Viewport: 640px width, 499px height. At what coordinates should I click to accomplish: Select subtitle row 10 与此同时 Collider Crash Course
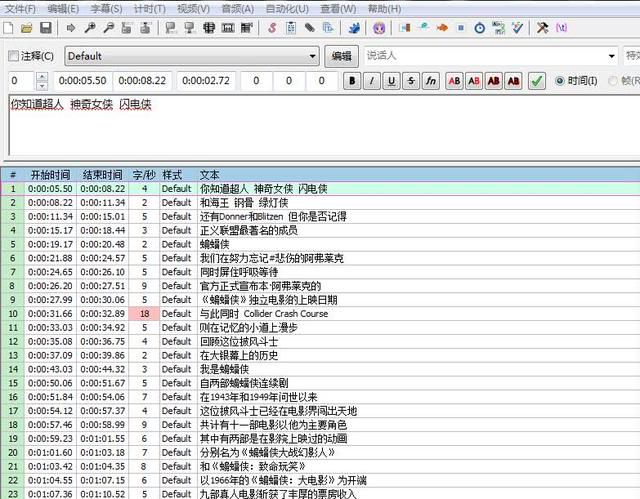[320, 314]
